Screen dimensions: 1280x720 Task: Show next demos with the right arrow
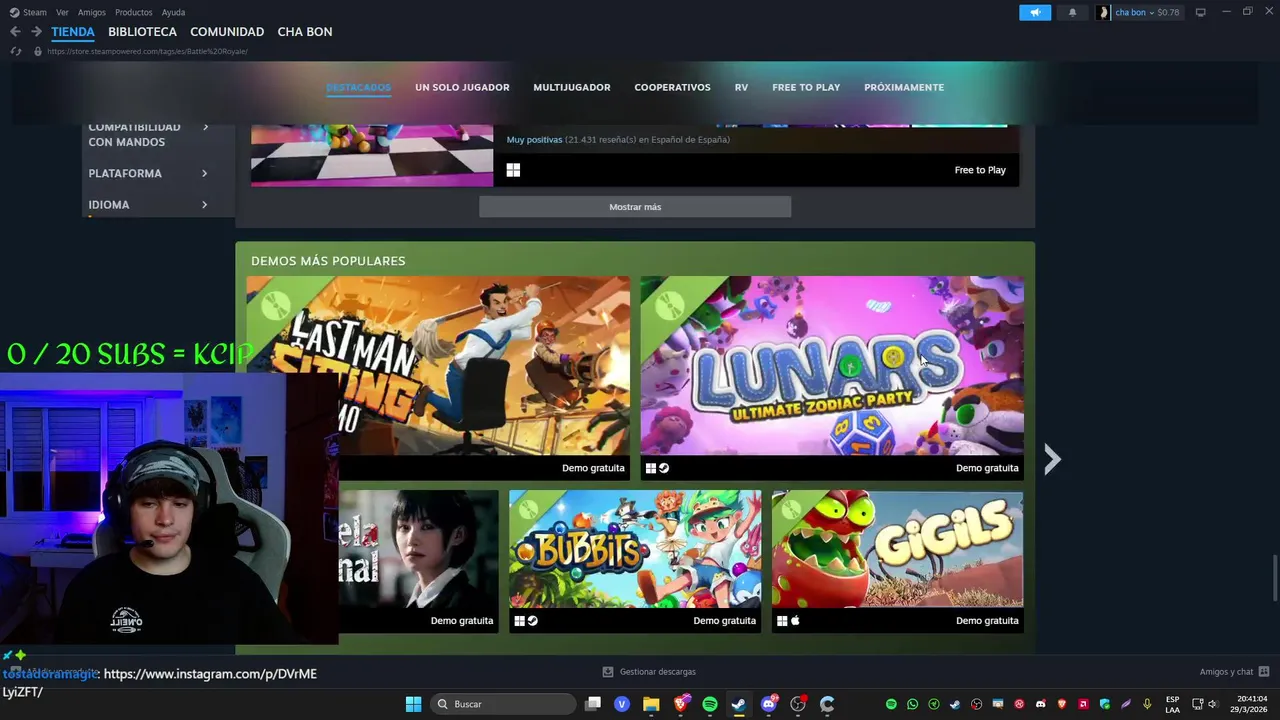(x=1051, y=459)
